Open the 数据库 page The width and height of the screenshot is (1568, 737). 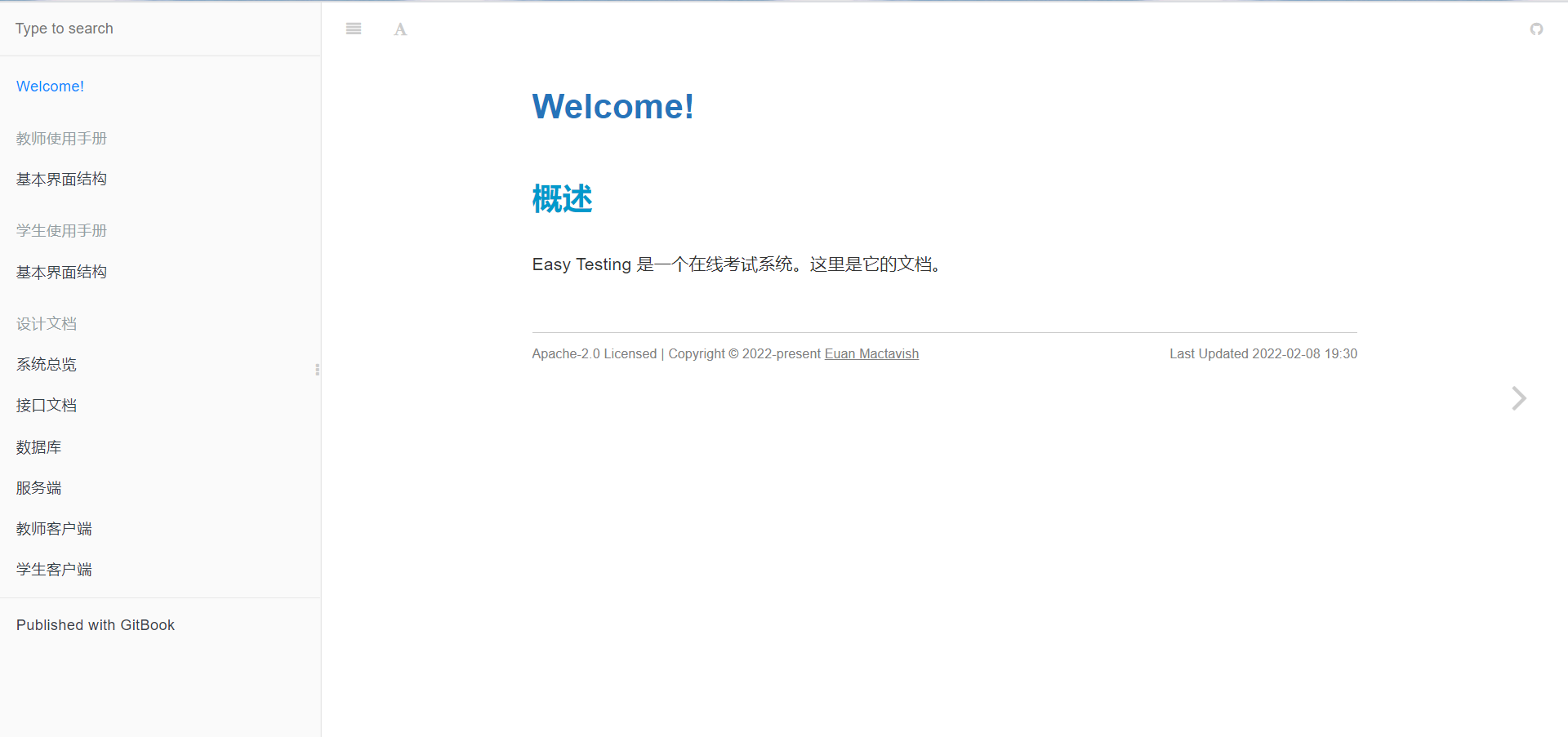point(38,447)
